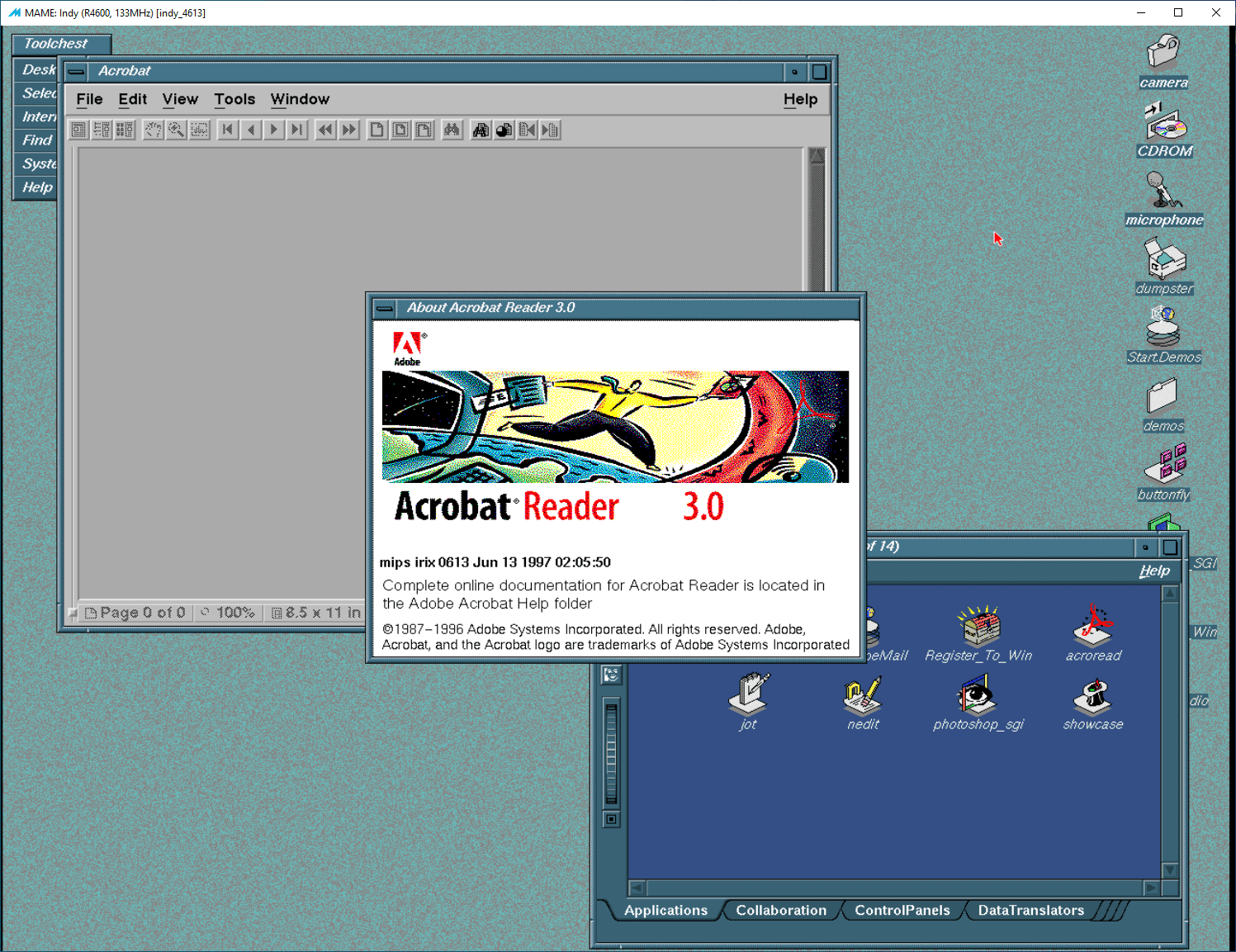The image size is (1236, 952).
Task: Click the camera desktop icon
Action: point(1163,53)
